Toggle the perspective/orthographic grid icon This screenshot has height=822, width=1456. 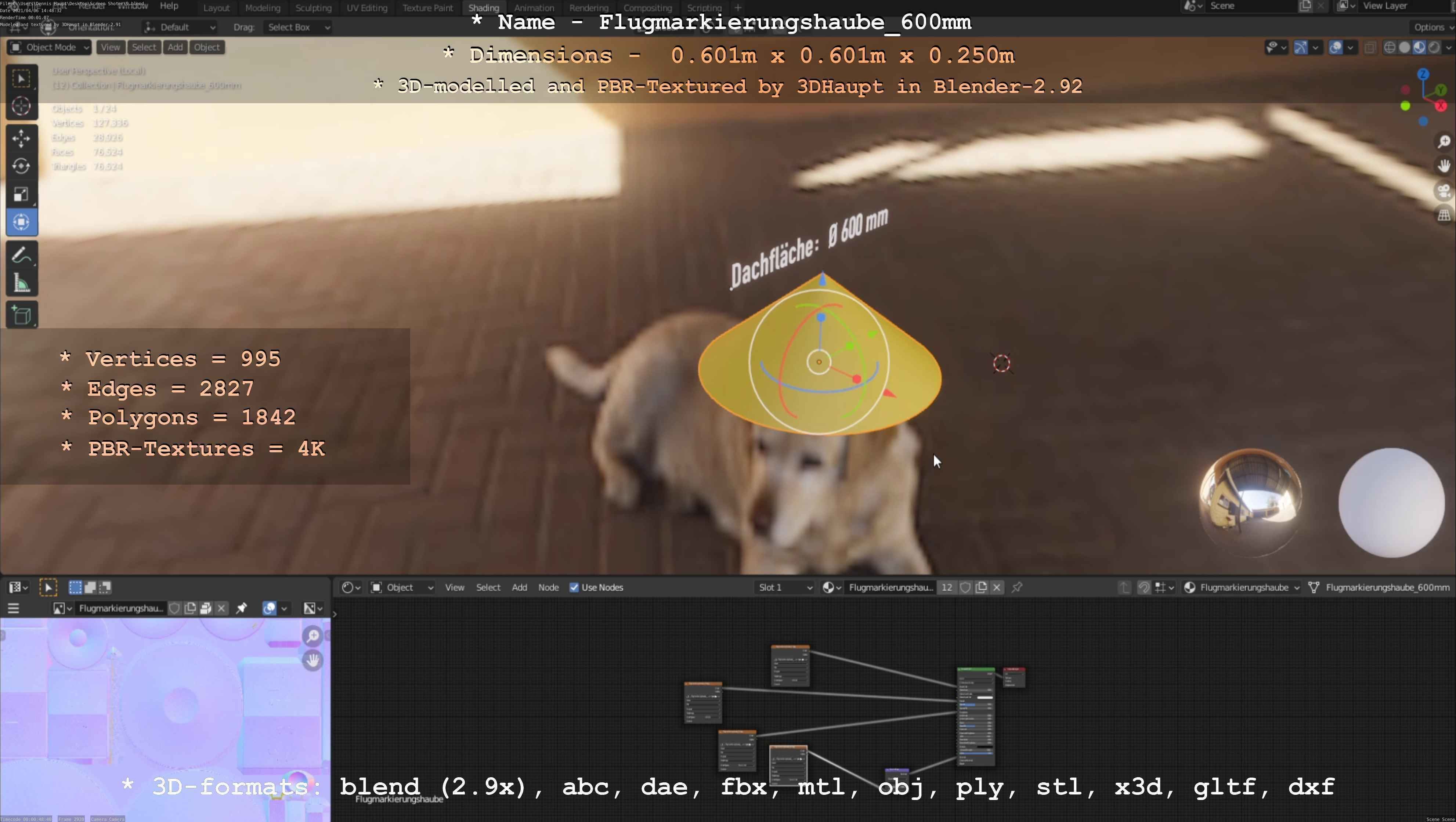[1444, 215]
